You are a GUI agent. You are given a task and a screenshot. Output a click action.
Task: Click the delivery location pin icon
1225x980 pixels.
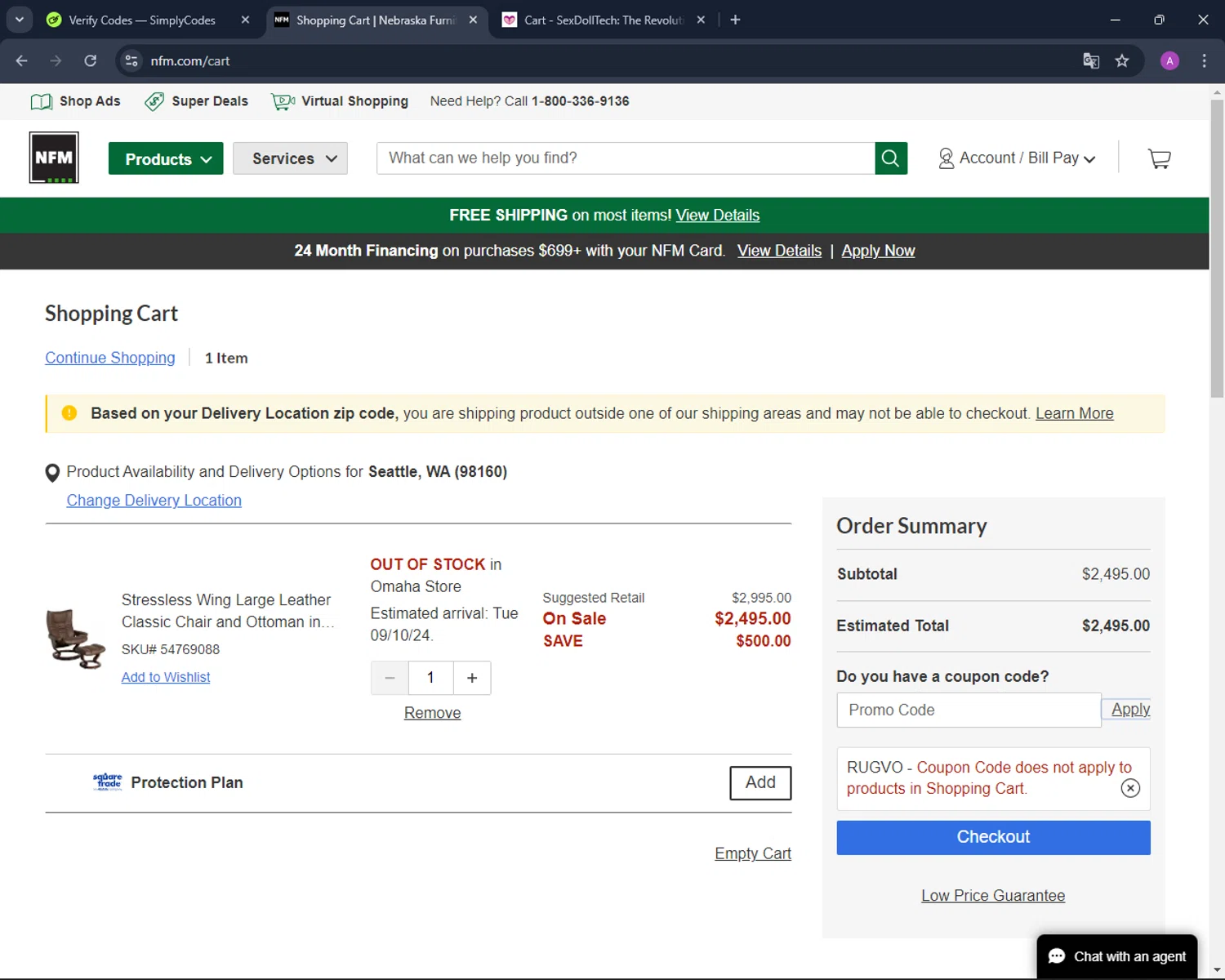click(x=52, y=473)
